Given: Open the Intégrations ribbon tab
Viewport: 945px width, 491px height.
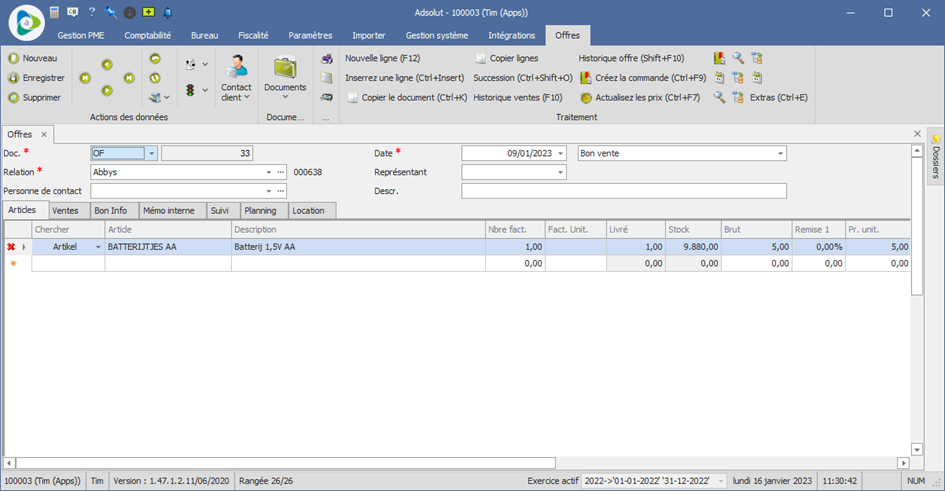Looking at the screenshot, I should coord(512,36).
